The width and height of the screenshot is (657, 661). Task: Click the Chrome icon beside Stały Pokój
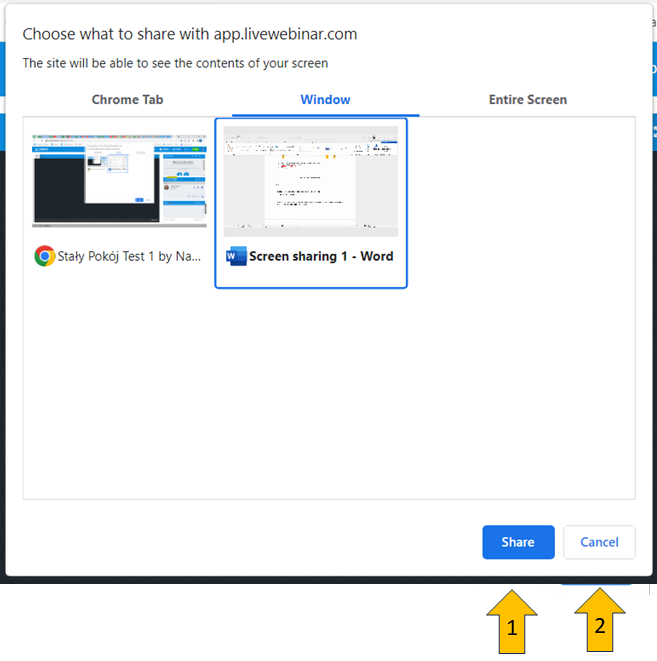[44, 256]
